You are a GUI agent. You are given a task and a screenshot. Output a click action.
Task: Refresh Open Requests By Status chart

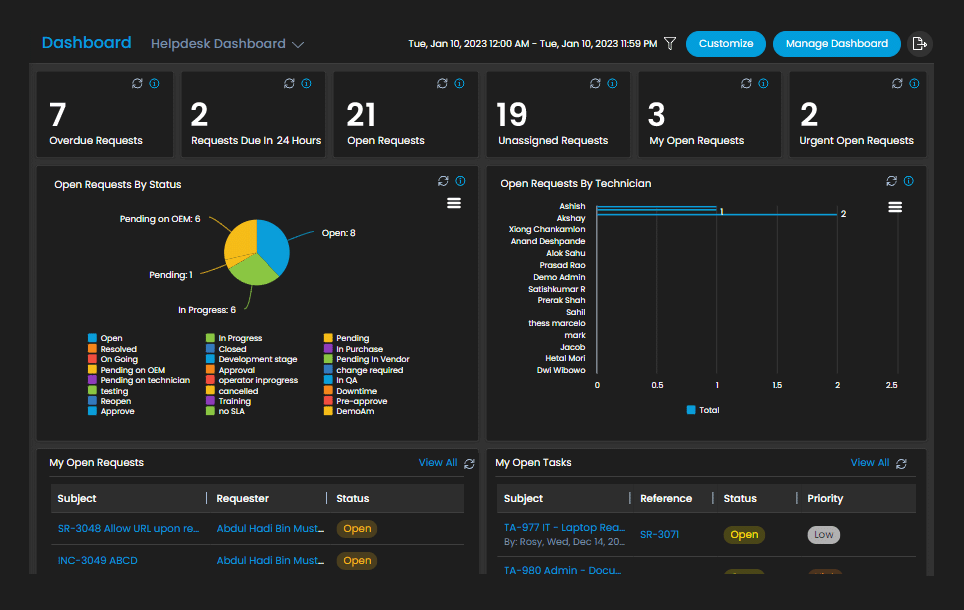click(443, 181)
